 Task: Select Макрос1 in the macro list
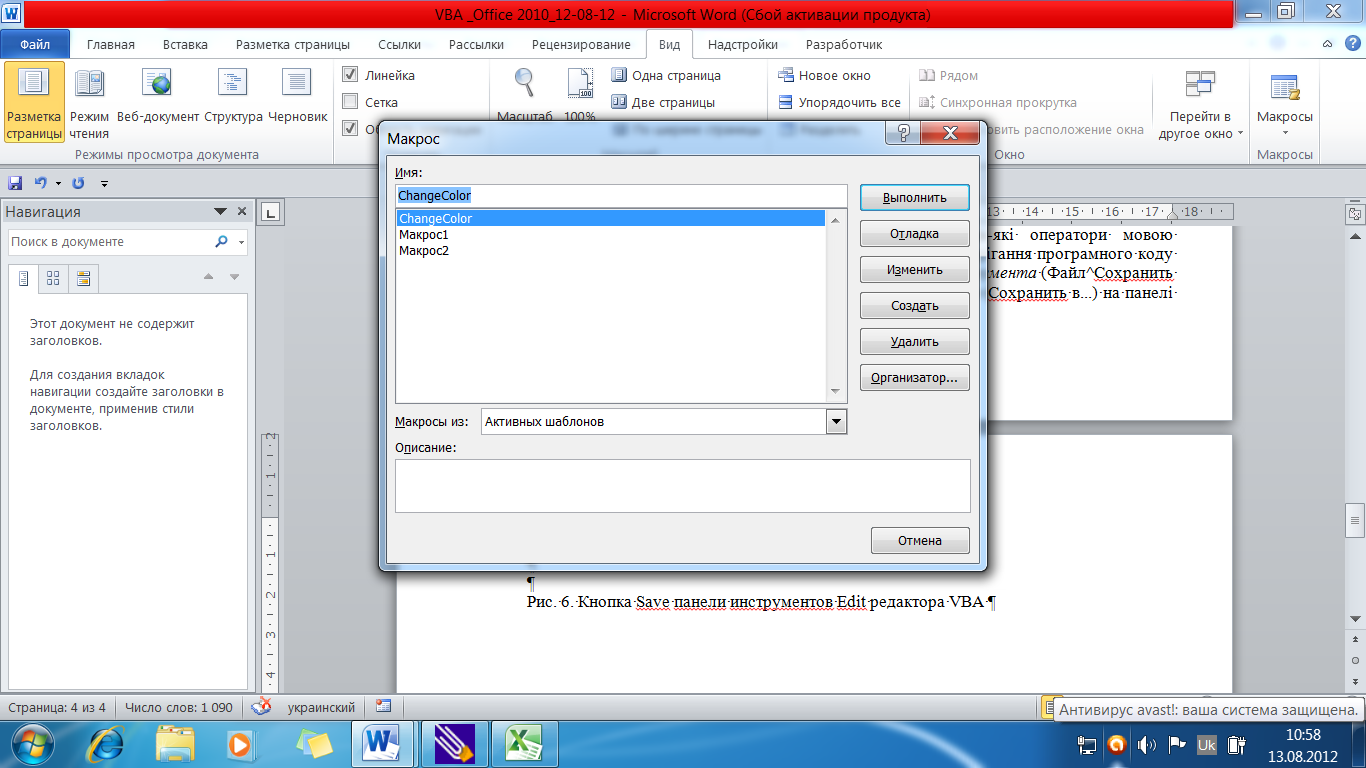(x=611, y=235)
